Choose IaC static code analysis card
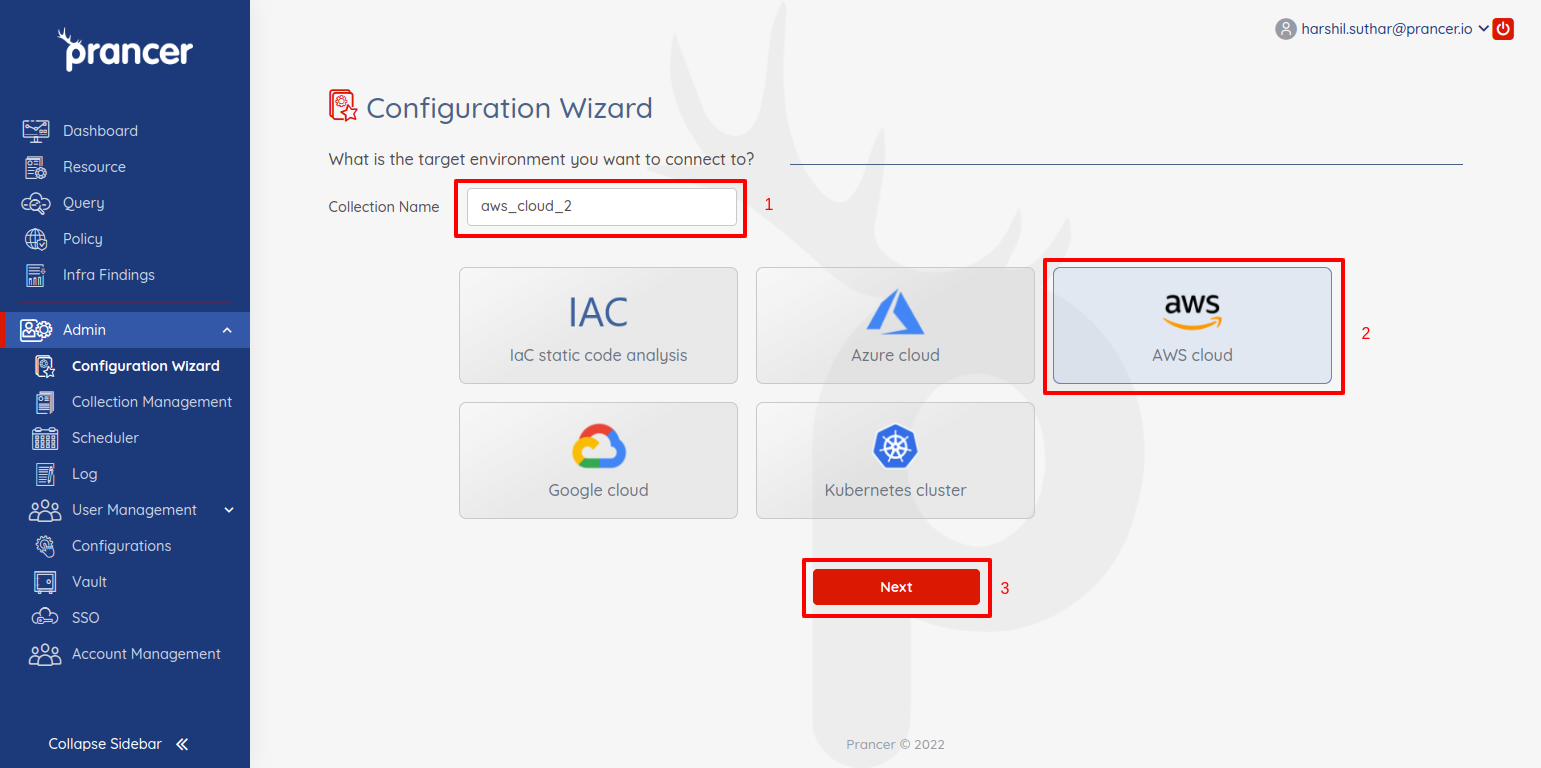This screenshot has width=1541, height=768. coord(598,325)
